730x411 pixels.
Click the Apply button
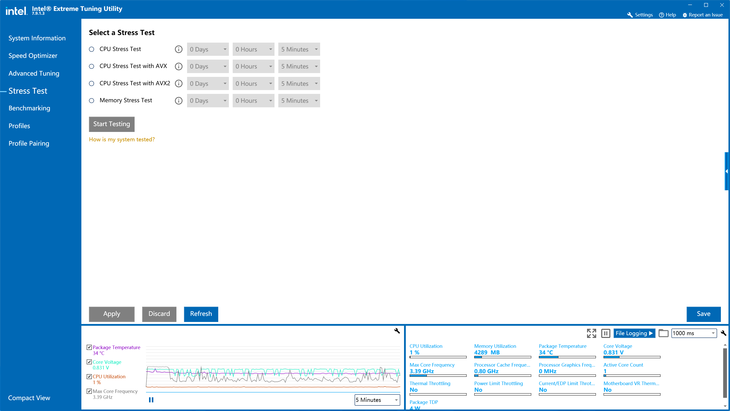112,314
